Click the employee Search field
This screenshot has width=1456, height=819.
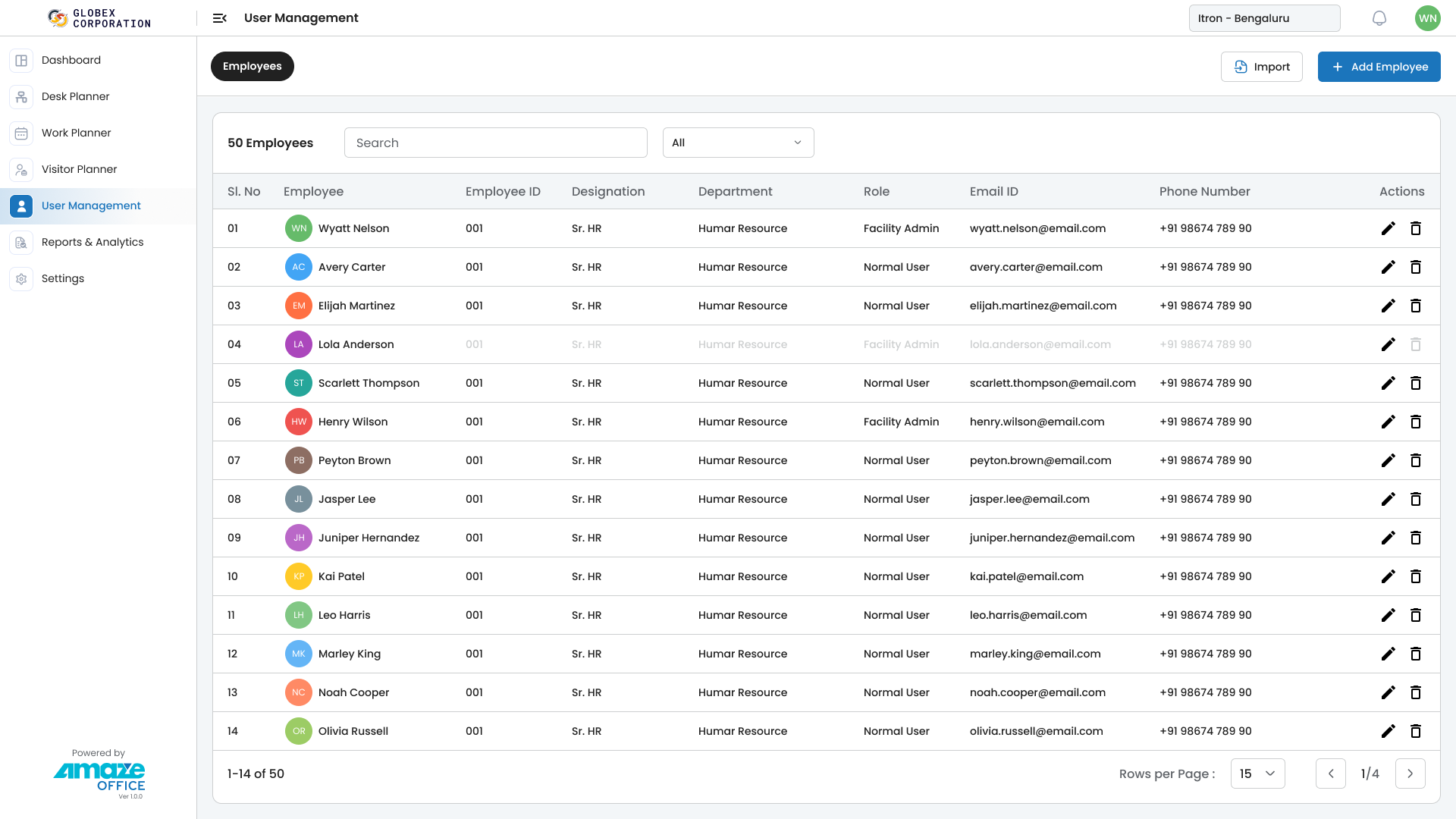(x=495, y=143)
